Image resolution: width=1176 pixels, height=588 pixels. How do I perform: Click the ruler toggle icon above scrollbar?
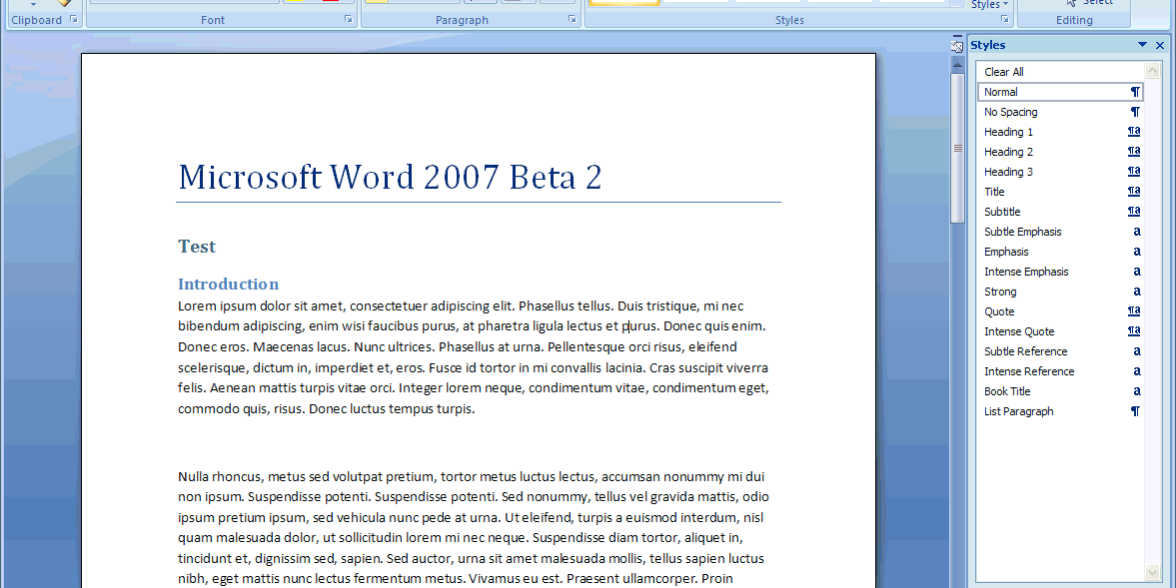click(x=957, y=44)
